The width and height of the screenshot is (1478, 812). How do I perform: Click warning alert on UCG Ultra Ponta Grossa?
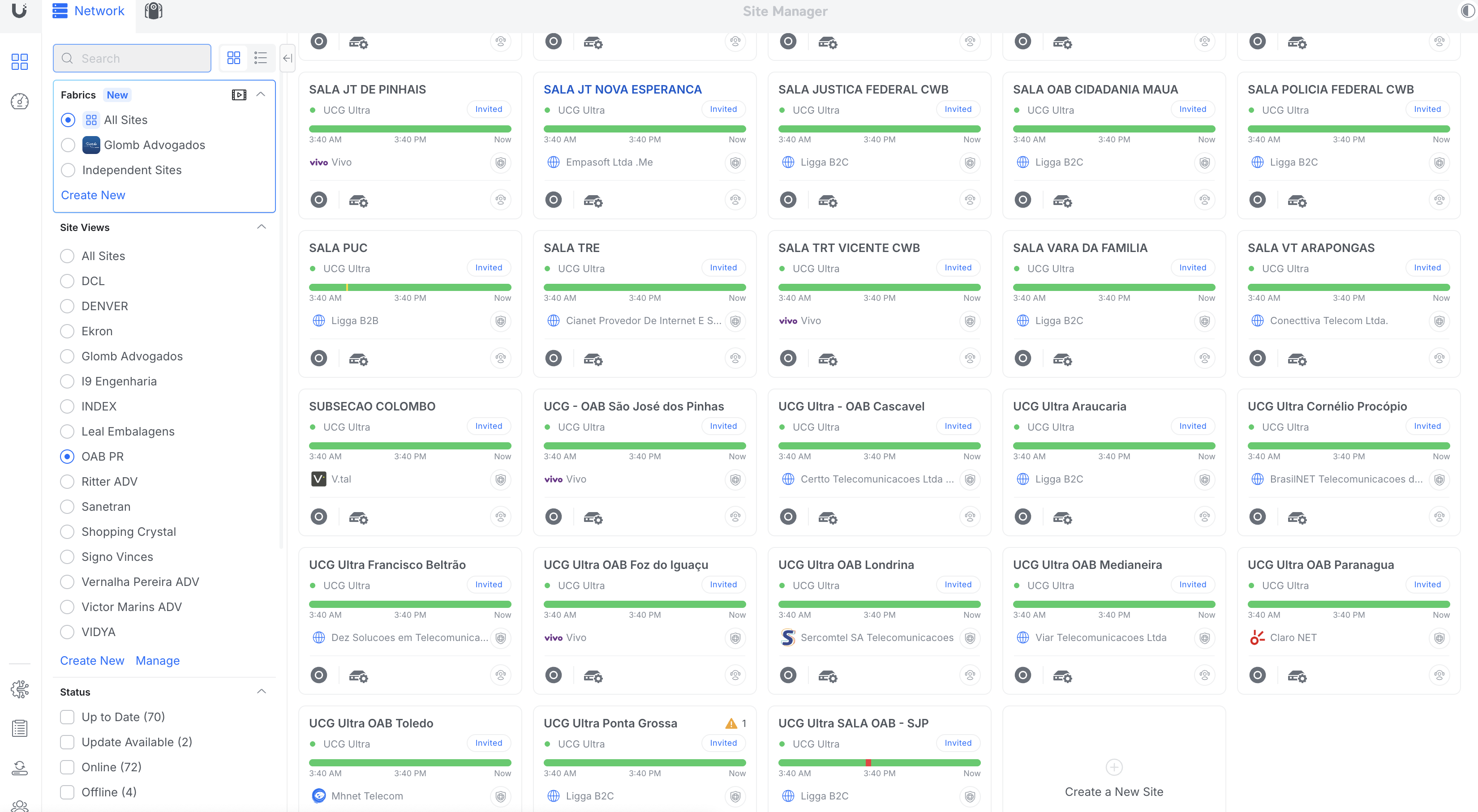click(731, 724)
